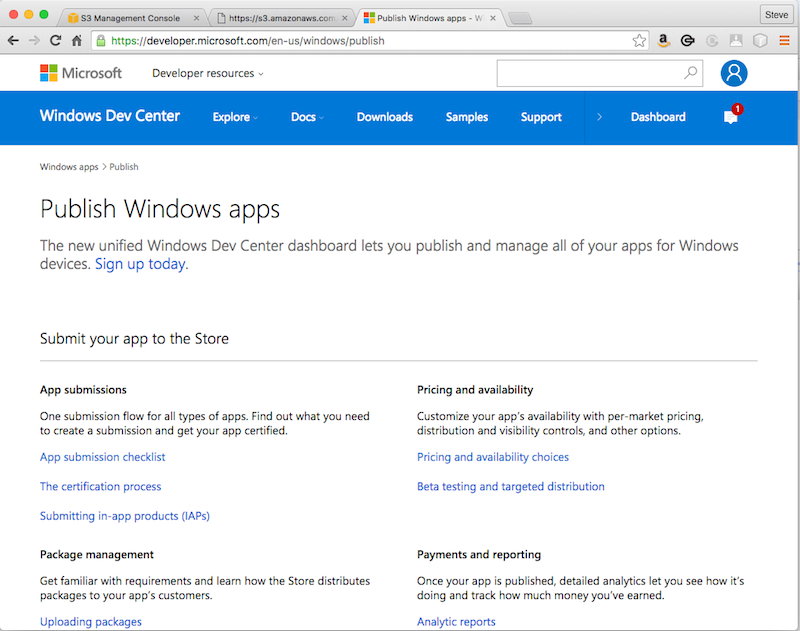Expand the Docs dropdown

tap(304, 117)
